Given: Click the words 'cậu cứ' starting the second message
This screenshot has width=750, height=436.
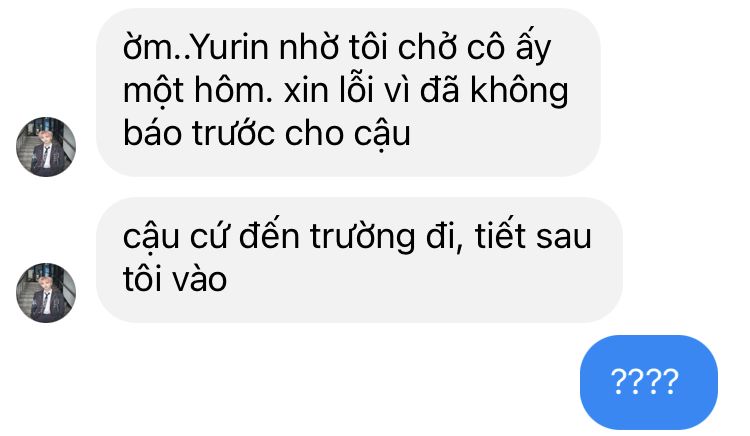Looking at the screenshot, I should tap(177, 238).
